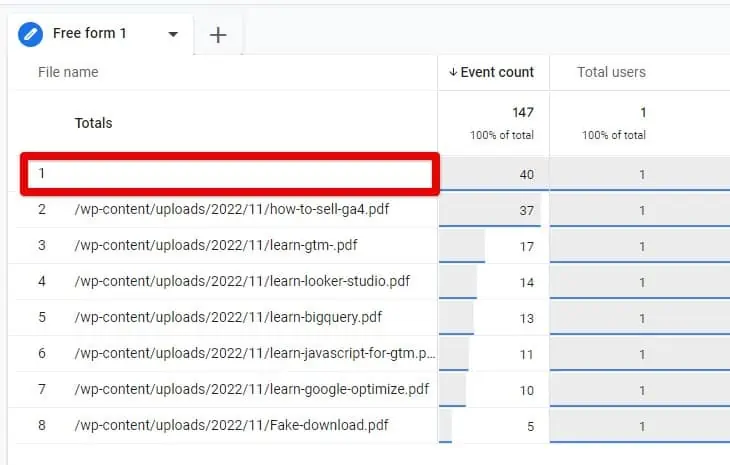Click event count cell showing 37
Image resolution: width=730 pixels, height=465 pixels.
(x=494, y=210)
